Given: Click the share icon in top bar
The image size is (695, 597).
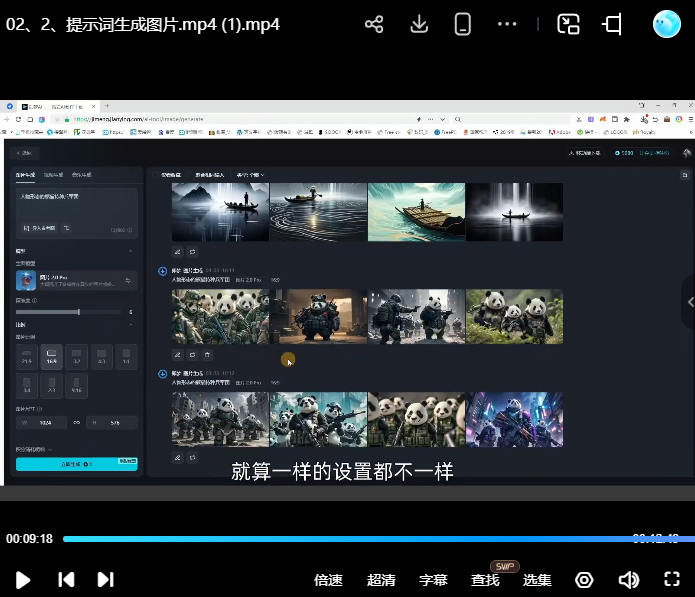Looking at the screenshot, I should point(374,24).
